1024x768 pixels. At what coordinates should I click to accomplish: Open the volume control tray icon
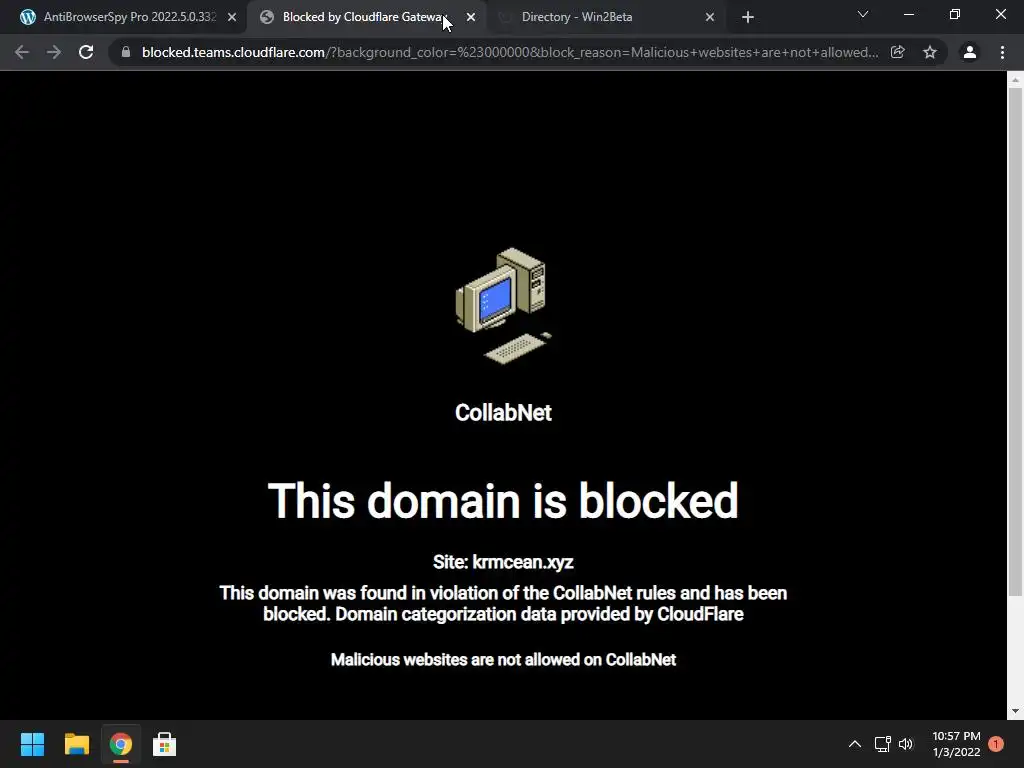(906, 744)
